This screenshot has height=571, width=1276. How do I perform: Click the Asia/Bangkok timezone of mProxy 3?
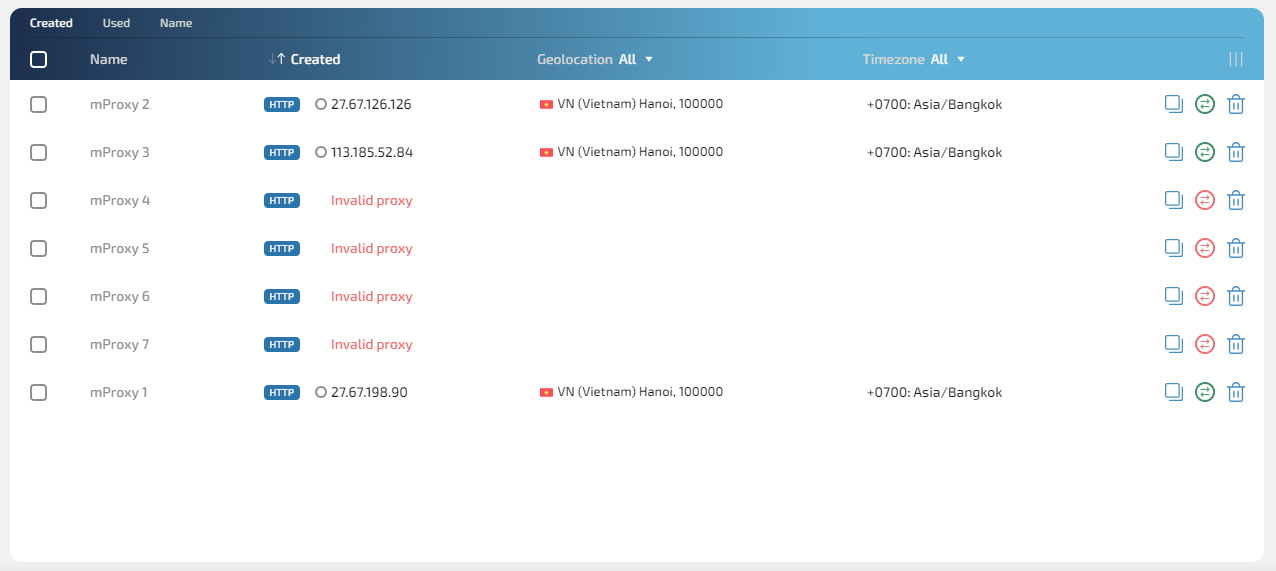pos(934,152)
